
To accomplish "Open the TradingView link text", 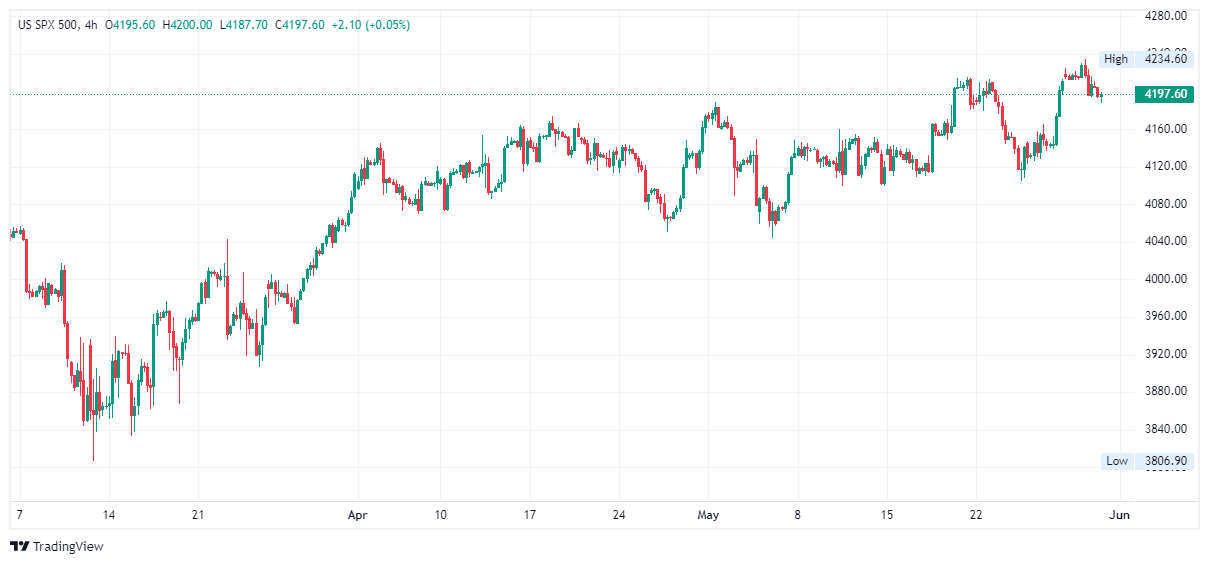I will [68, 546].
